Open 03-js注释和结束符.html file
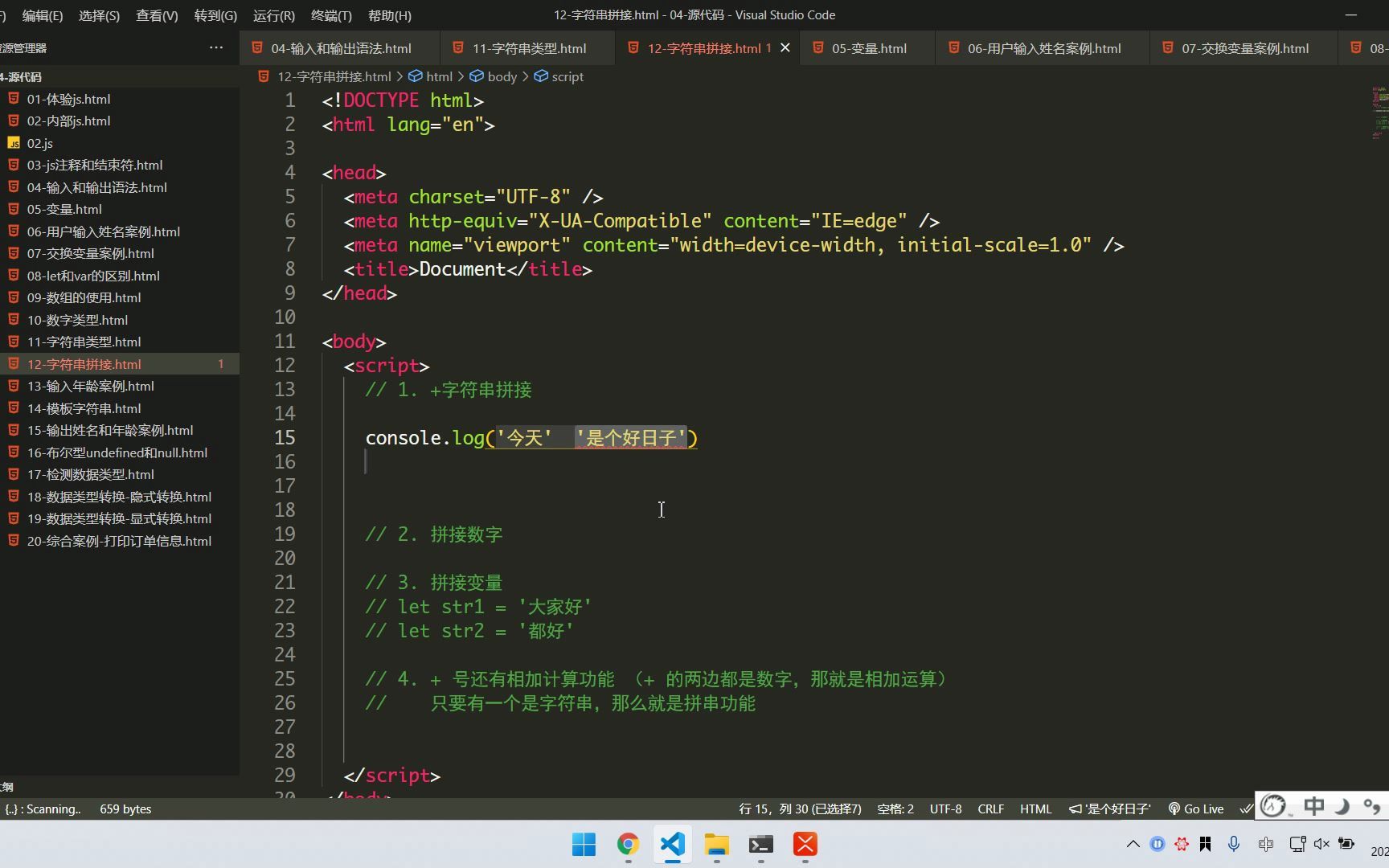Viewport: 1389px width, 868px height. tap(120, 165)
